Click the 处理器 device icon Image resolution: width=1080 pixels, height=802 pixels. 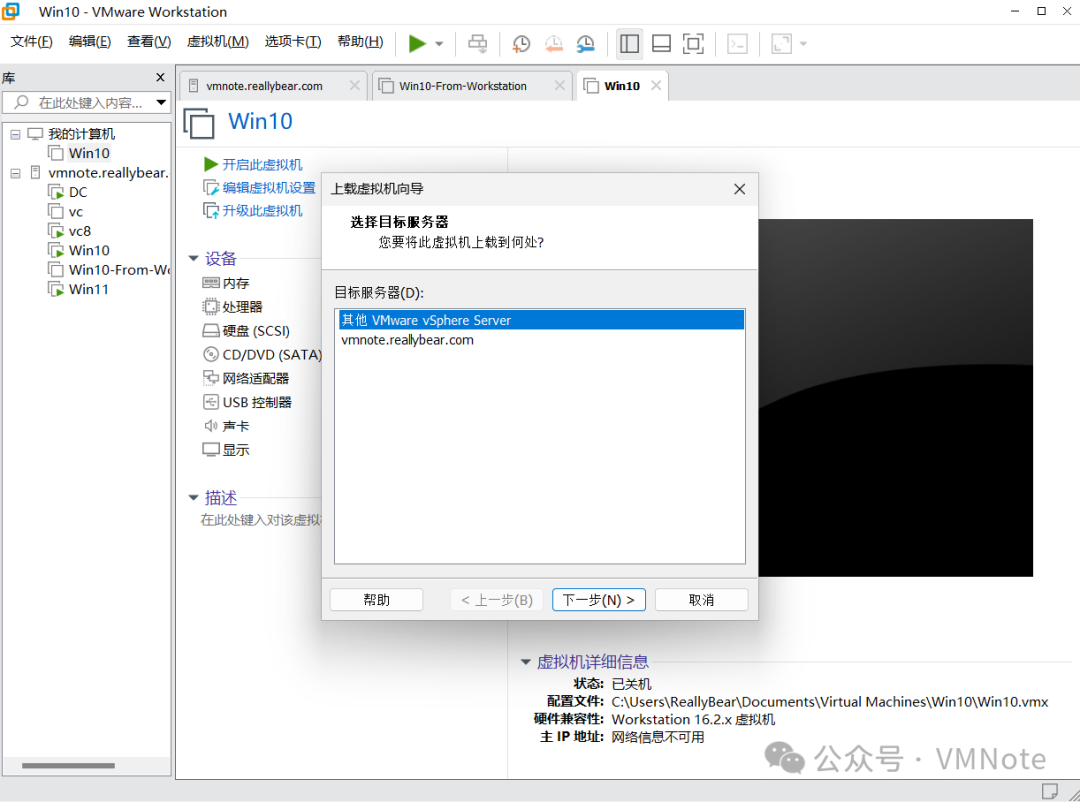211,307
